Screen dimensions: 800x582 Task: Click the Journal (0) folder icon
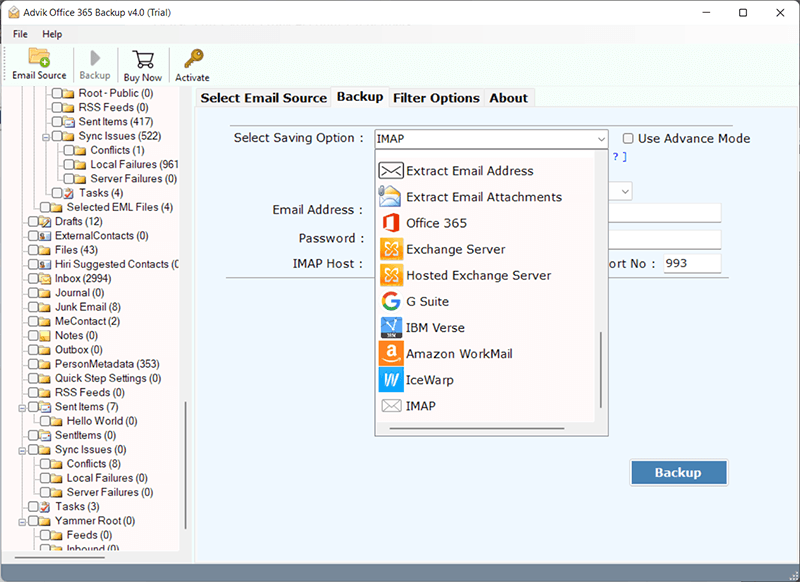tap(45, 293)
